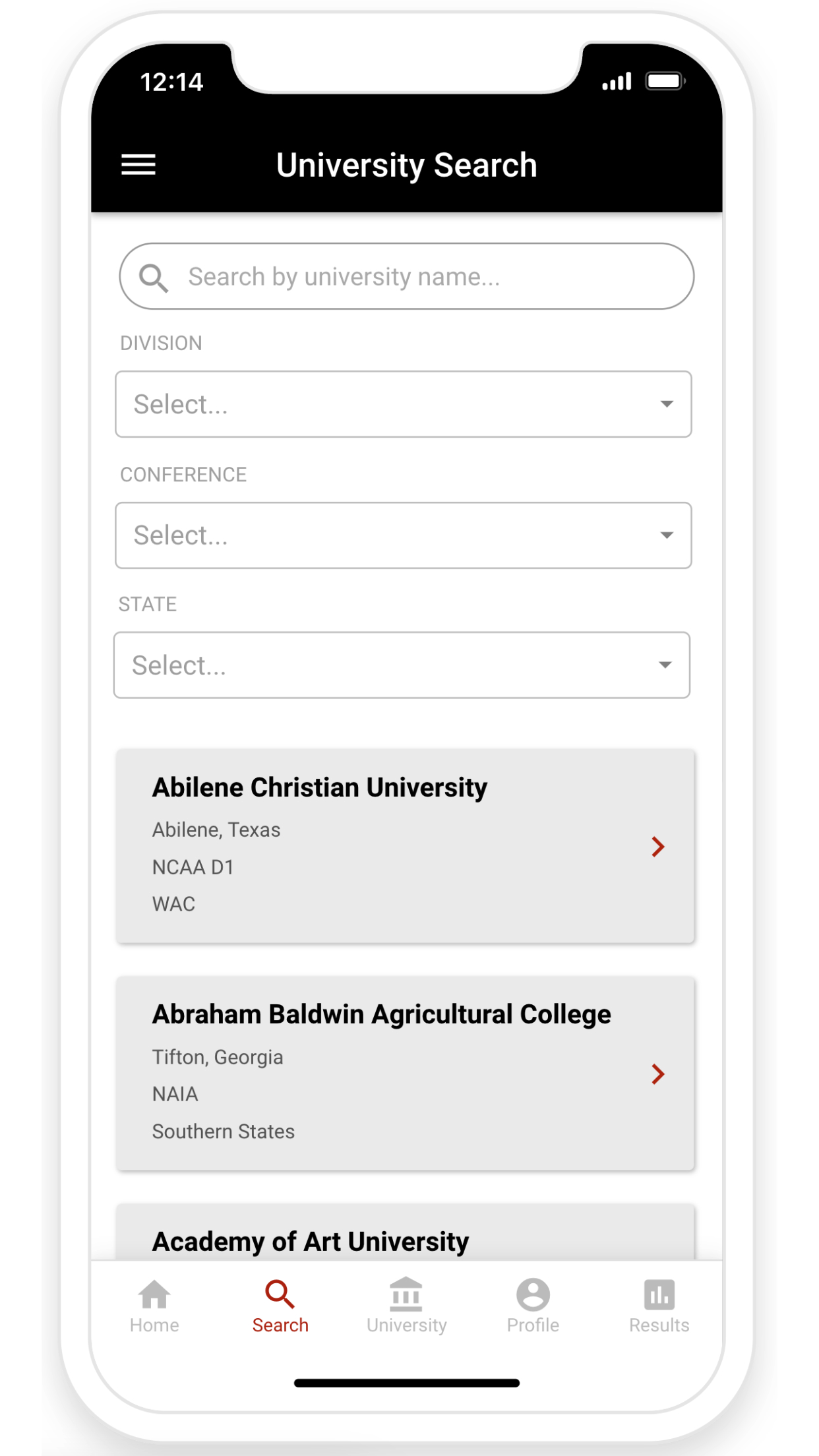Tap the Home house icon

click(x=154, y=1294)
